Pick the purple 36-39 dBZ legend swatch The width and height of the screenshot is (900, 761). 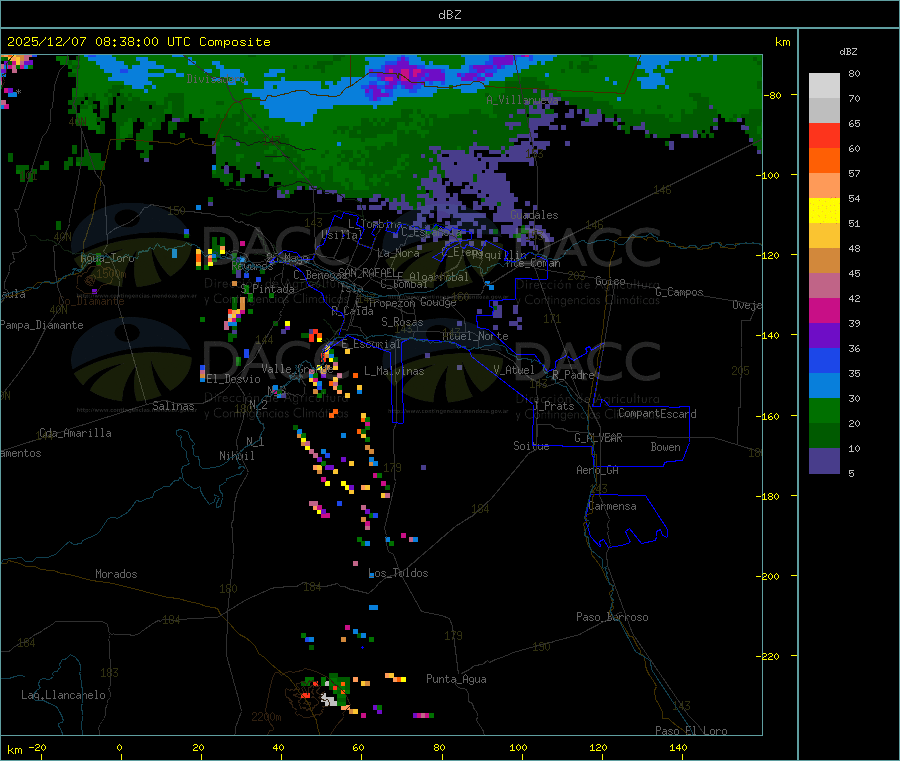pos(824,336)
